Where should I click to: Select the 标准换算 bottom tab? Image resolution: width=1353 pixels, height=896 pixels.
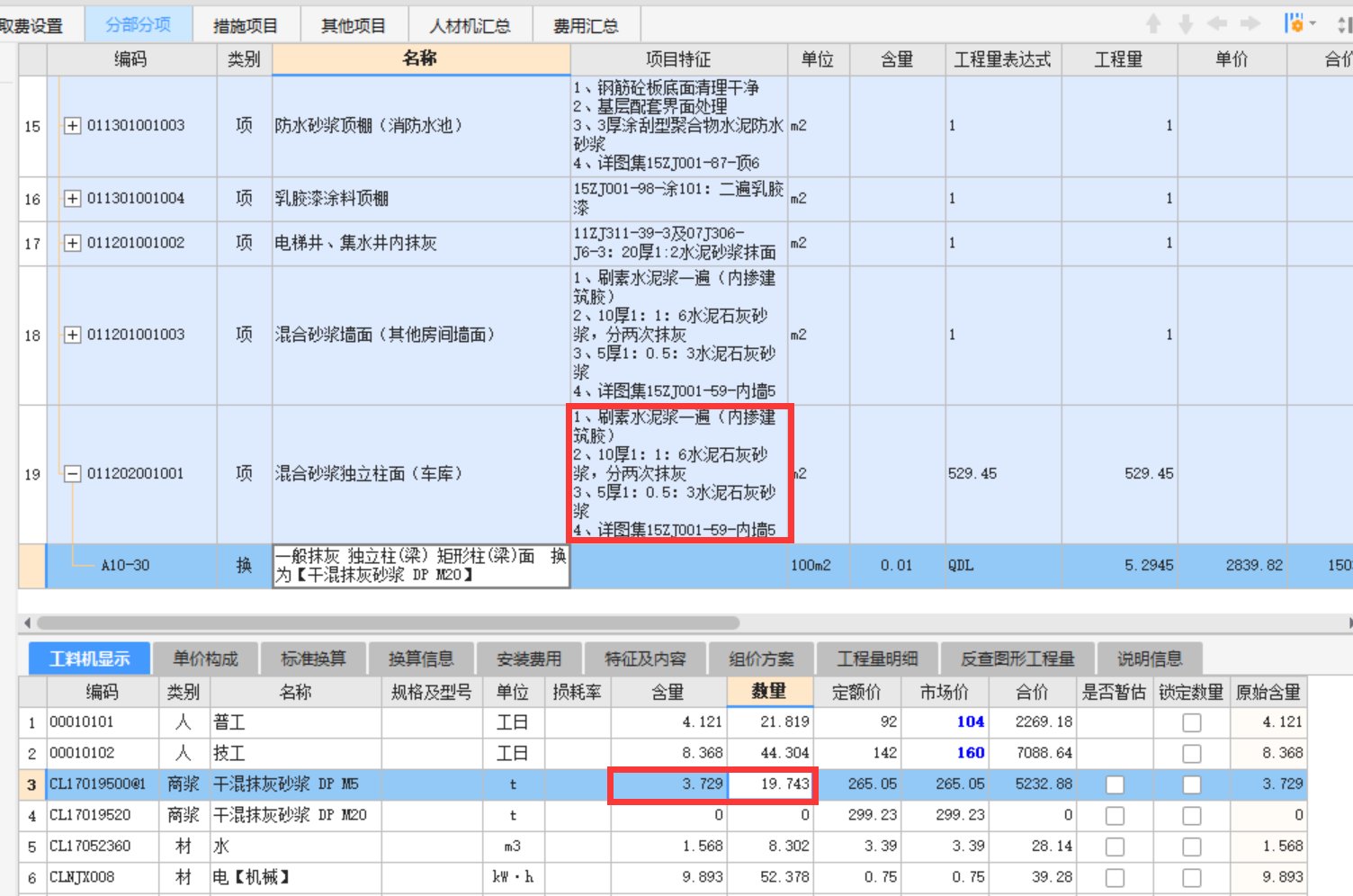313,659
